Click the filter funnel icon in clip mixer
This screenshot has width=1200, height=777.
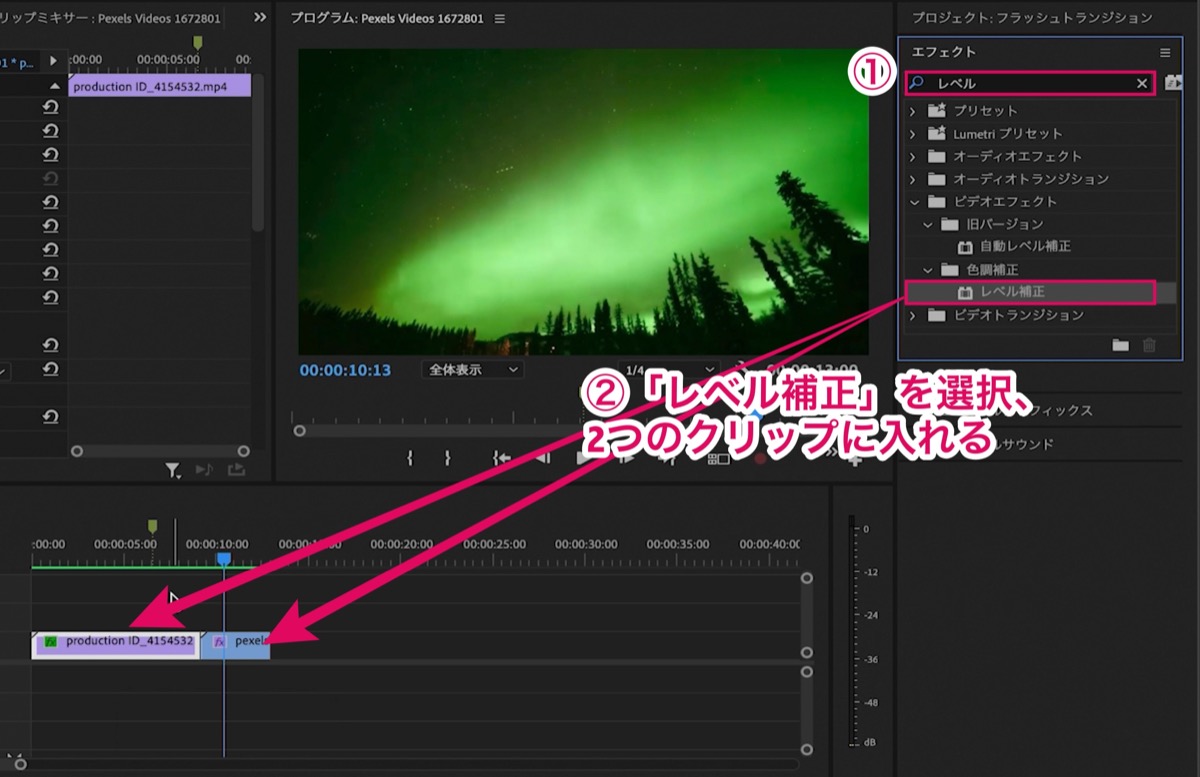pos(173,470)
